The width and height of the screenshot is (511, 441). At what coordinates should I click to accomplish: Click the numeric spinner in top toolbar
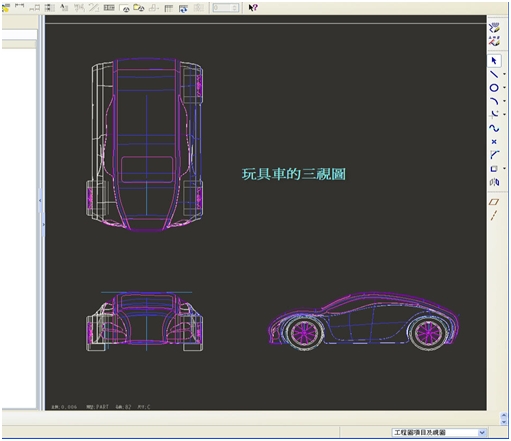point(226,7)
